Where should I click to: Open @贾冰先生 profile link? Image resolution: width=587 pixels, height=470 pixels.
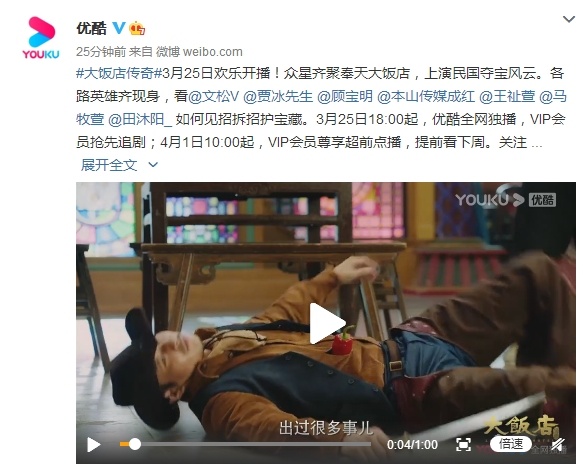[x=278, y=96]
